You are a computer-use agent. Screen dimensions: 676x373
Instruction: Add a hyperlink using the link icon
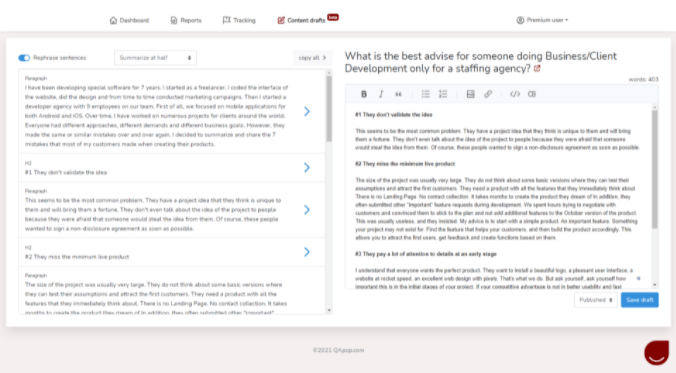pos(488,94)
